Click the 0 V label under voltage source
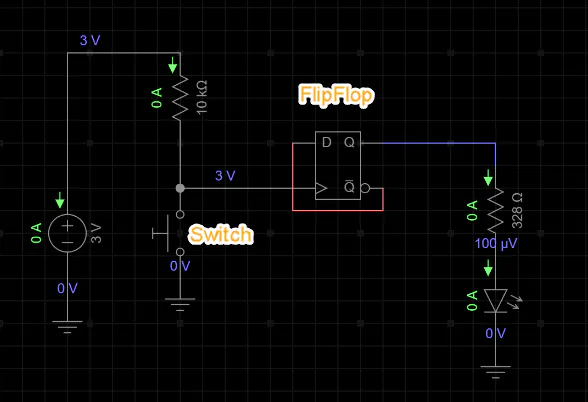 pyautogui.click(x=68, y=288)
